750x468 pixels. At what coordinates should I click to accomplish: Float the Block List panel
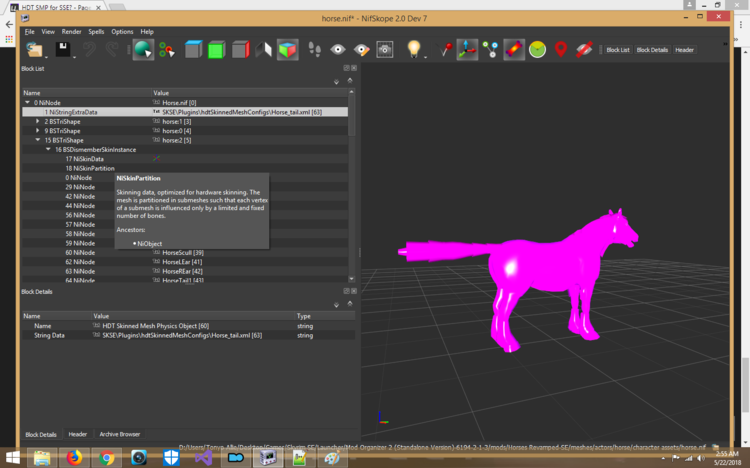347,68
